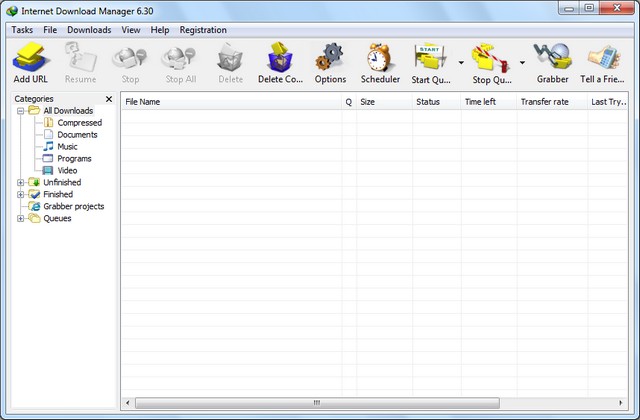640x420 pixels.
Task: Minimize the Internet Download Manager window
Action: tap(569, 9)
